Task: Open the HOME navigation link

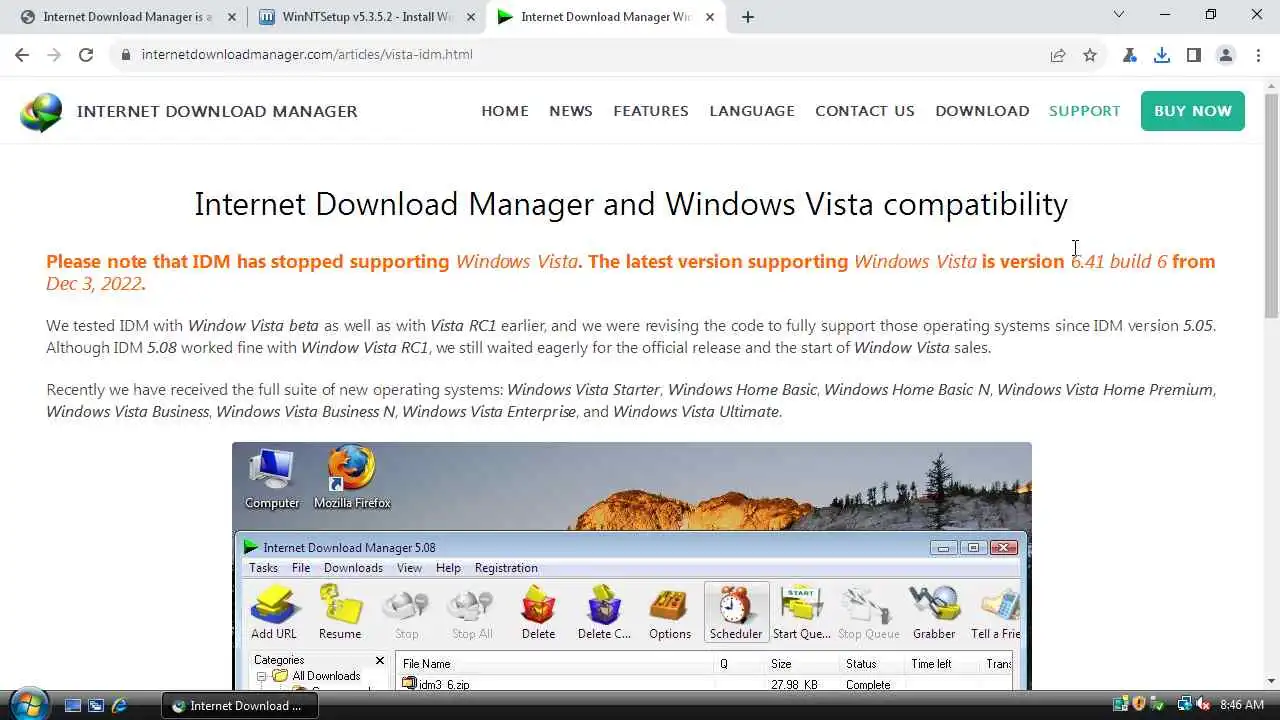Action: click(505, 111)
